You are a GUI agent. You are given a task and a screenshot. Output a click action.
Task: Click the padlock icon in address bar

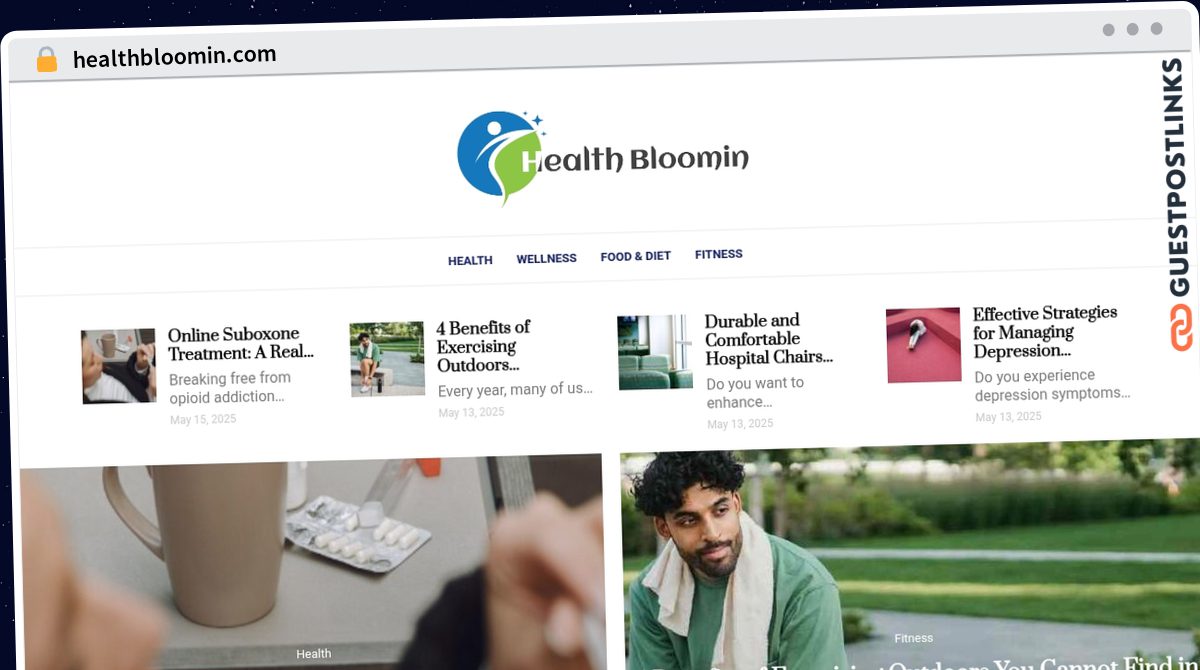[x=47, y=59]
